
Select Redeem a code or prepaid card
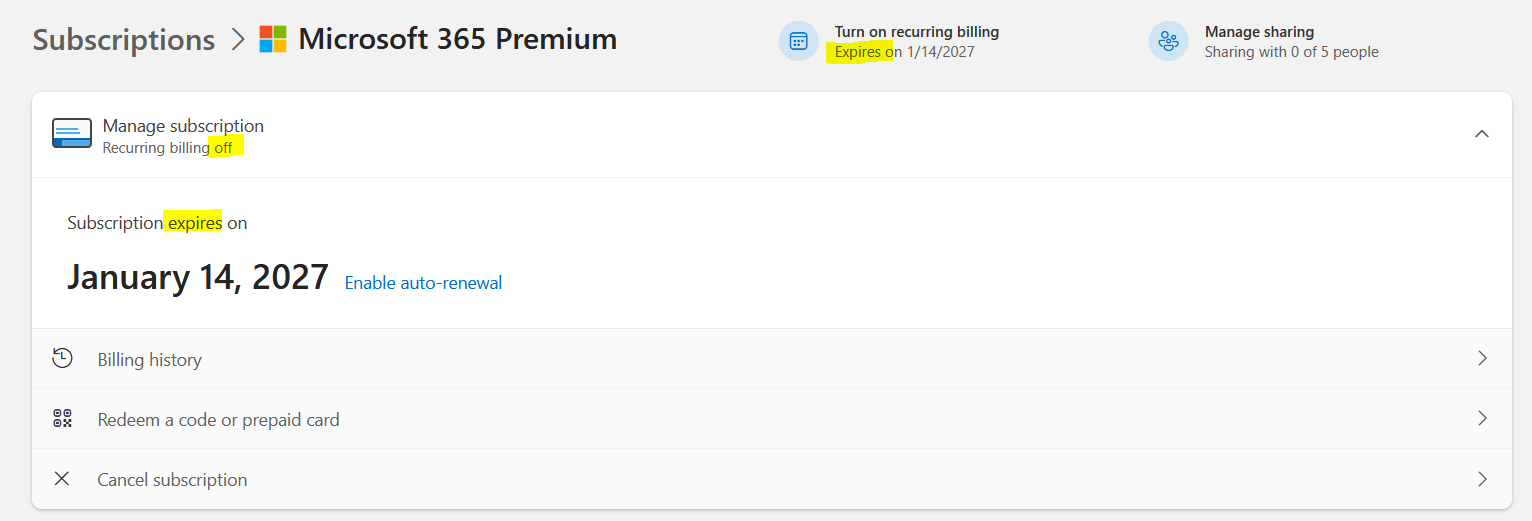[x=218, y=420]
